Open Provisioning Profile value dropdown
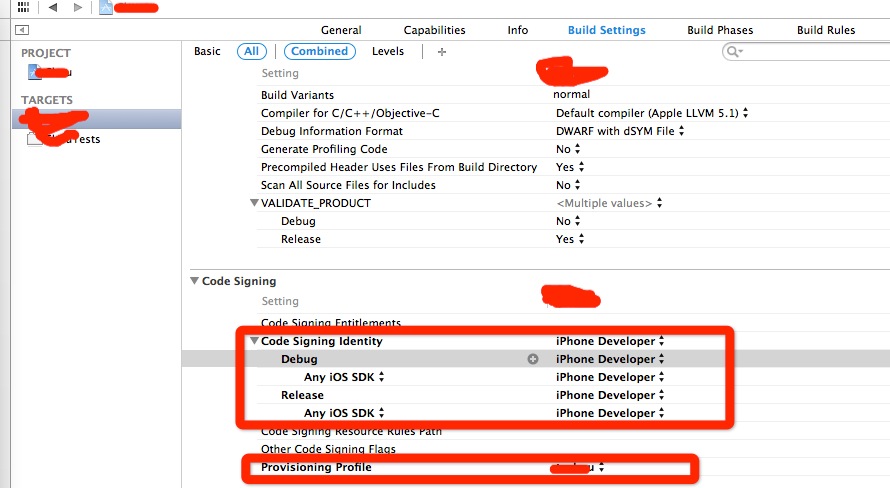 (577, 468)
